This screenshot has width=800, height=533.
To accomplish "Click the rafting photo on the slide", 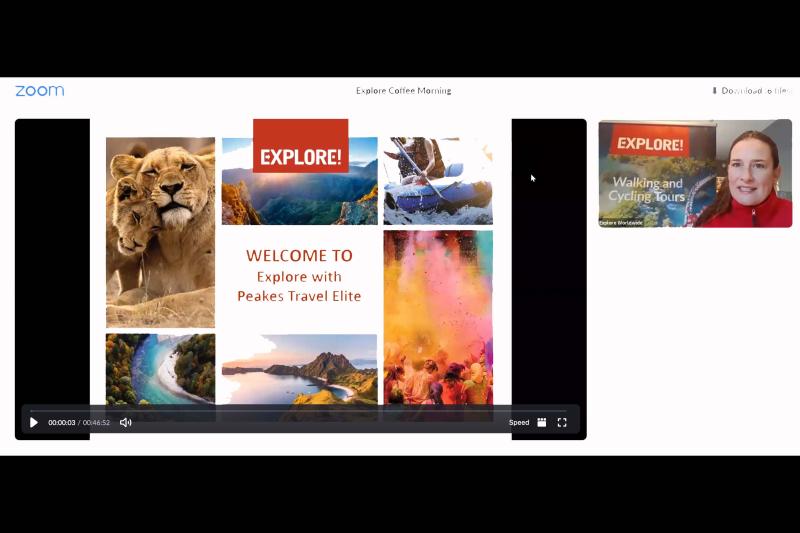I will 438,181.
